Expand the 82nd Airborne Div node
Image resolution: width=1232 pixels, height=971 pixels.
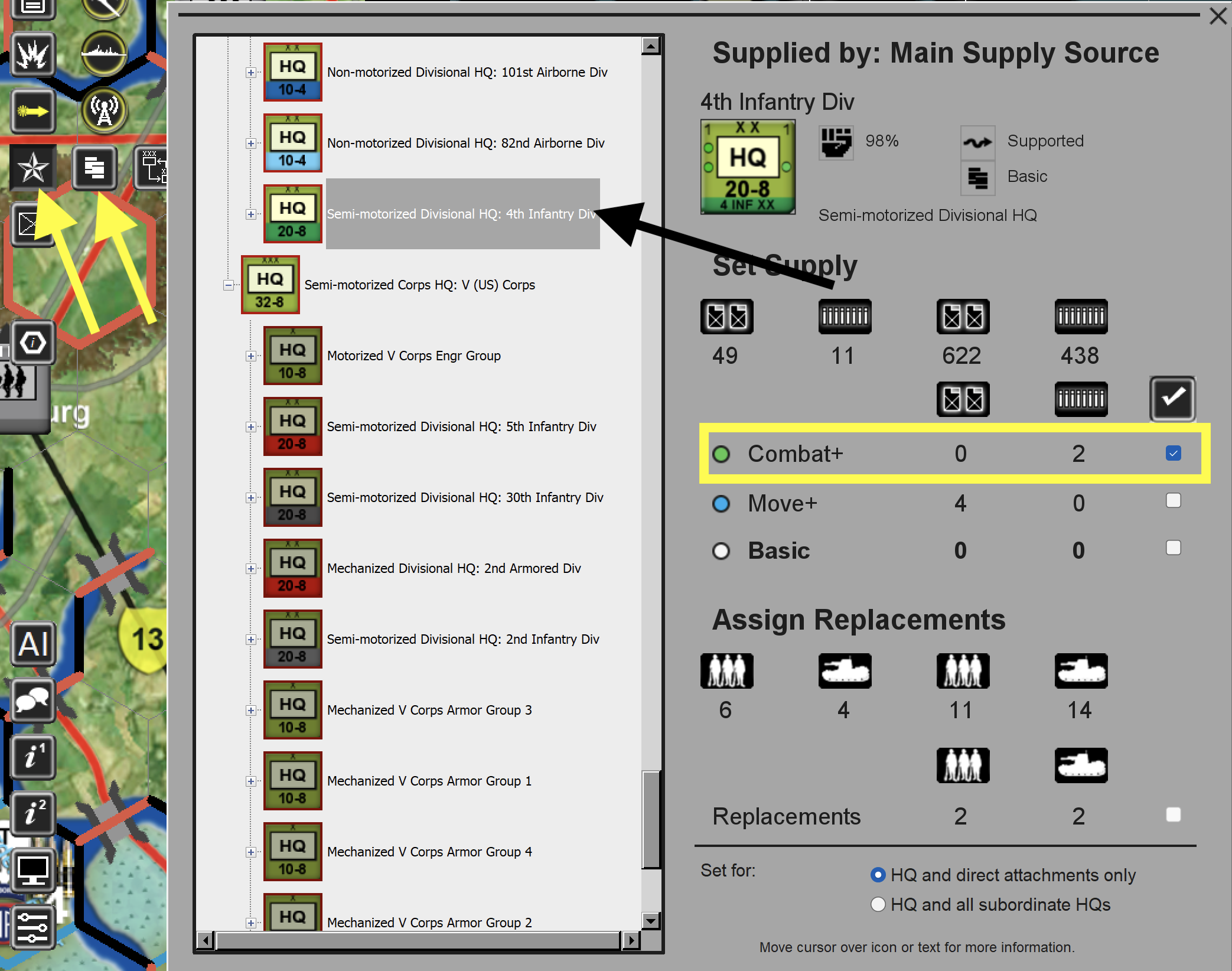click(251, 144)
